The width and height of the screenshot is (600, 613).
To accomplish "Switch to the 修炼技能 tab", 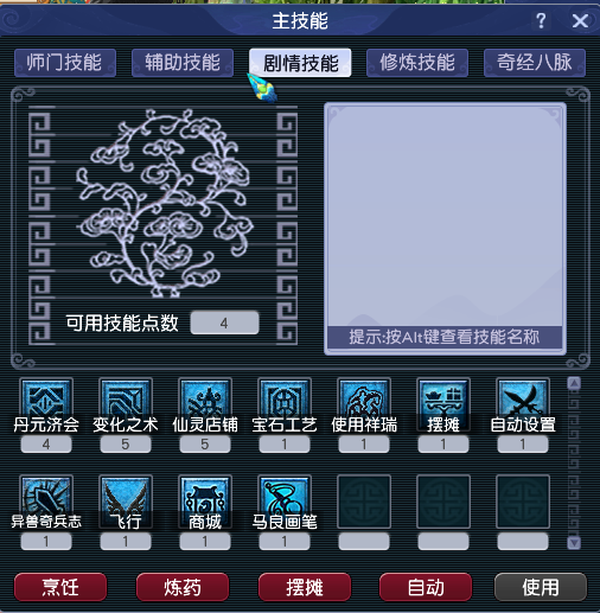I will 417,63.
